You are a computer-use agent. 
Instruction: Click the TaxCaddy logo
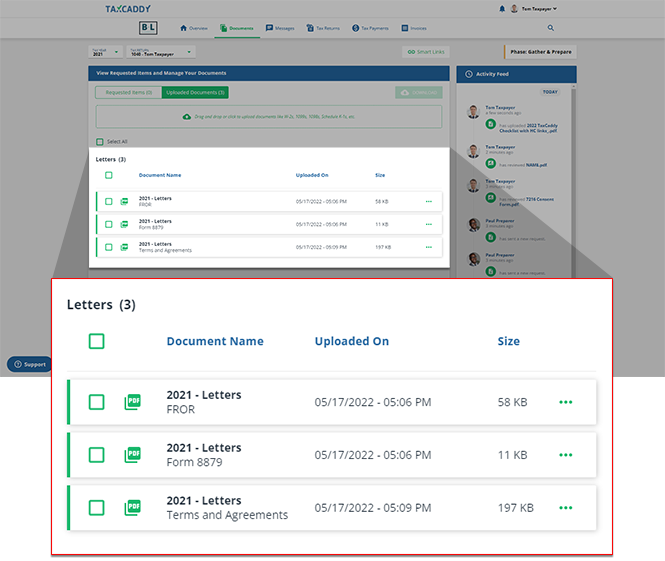[x=130, y=9]
